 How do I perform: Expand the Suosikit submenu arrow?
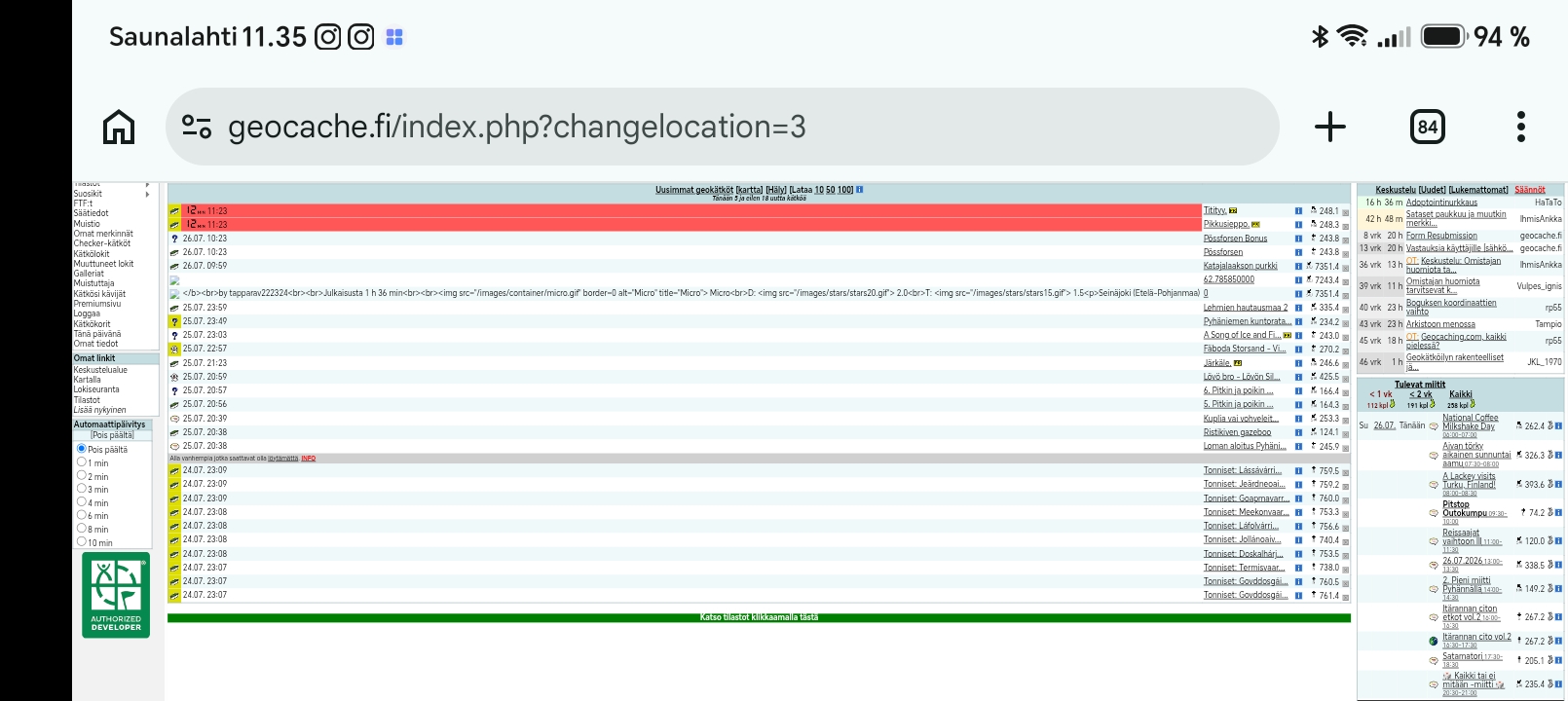(x=148, y=194)
